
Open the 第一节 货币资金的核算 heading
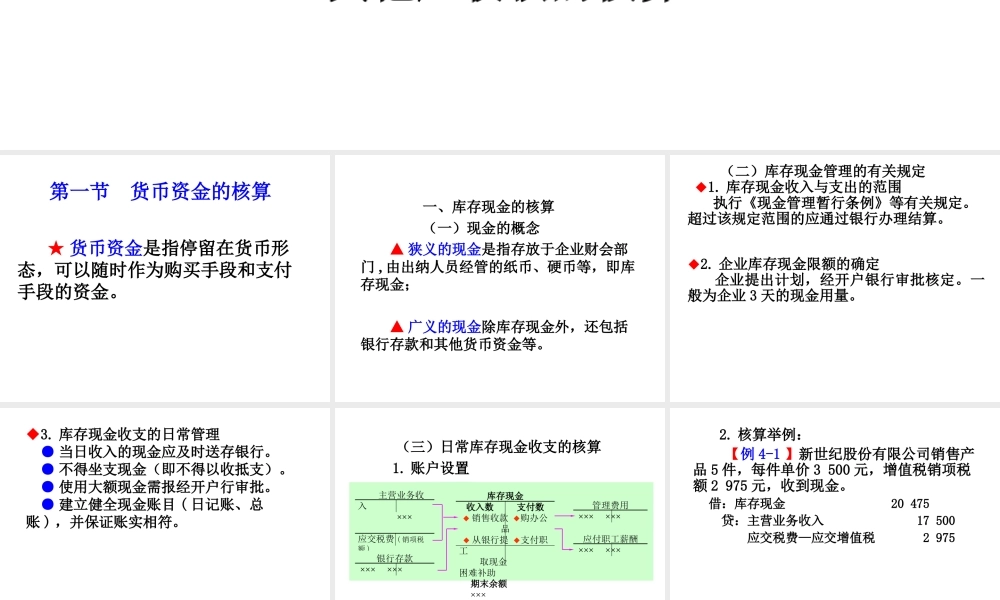(160, 192)
